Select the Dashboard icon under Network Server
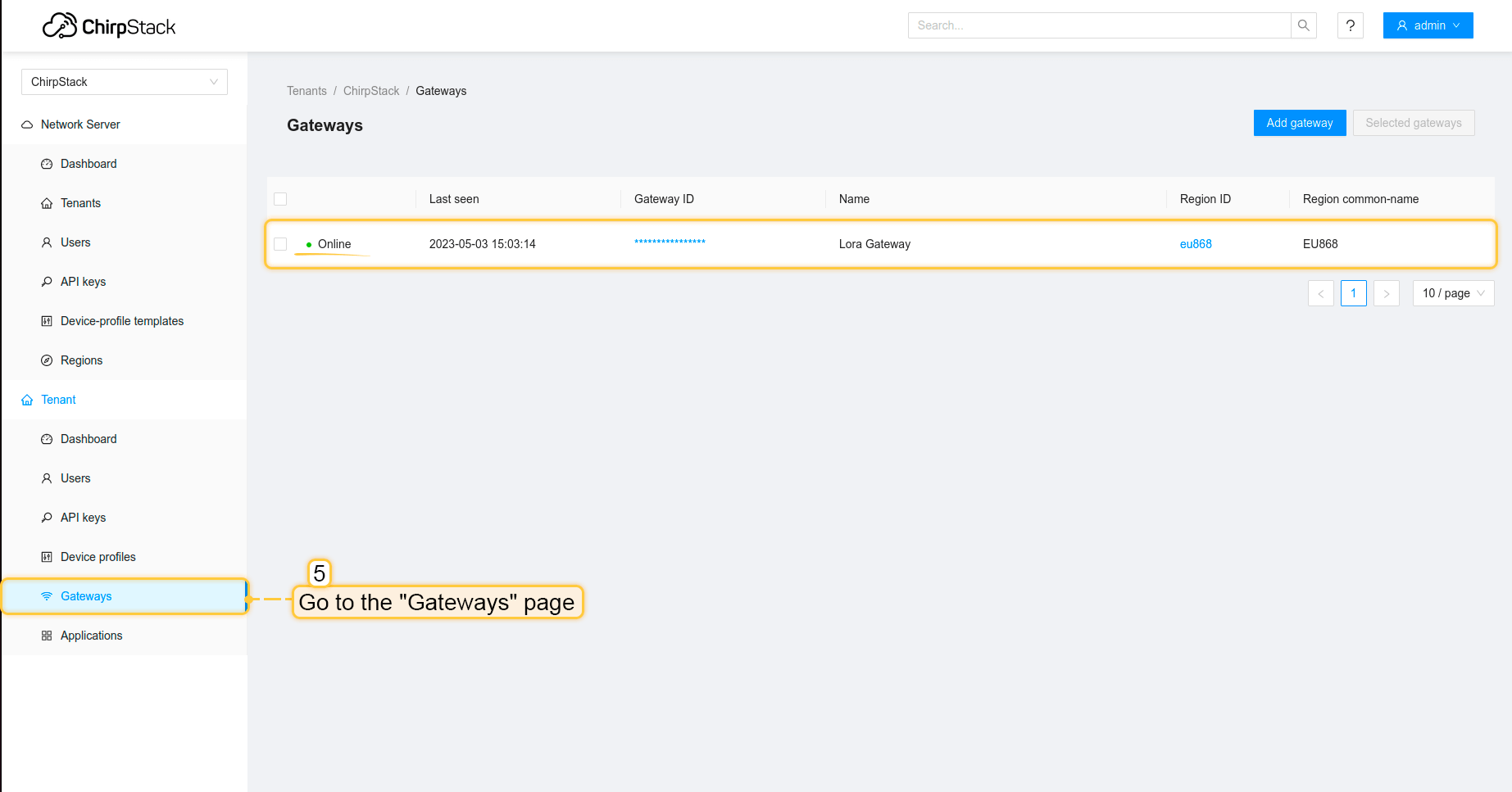Screen dimensions: 1512x792 click(47, 164)
